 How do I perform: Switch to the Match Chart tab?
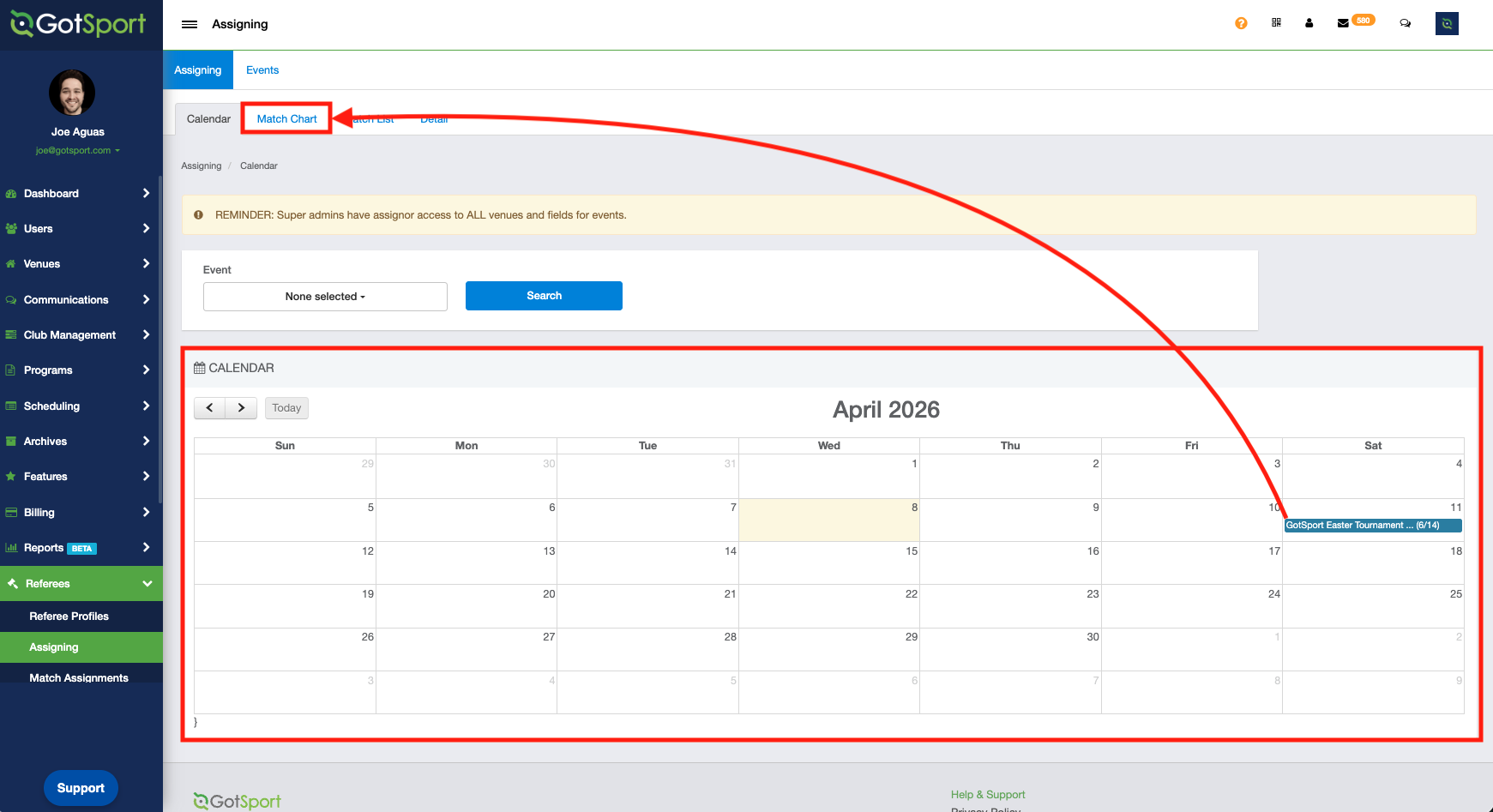pos(286,119)
